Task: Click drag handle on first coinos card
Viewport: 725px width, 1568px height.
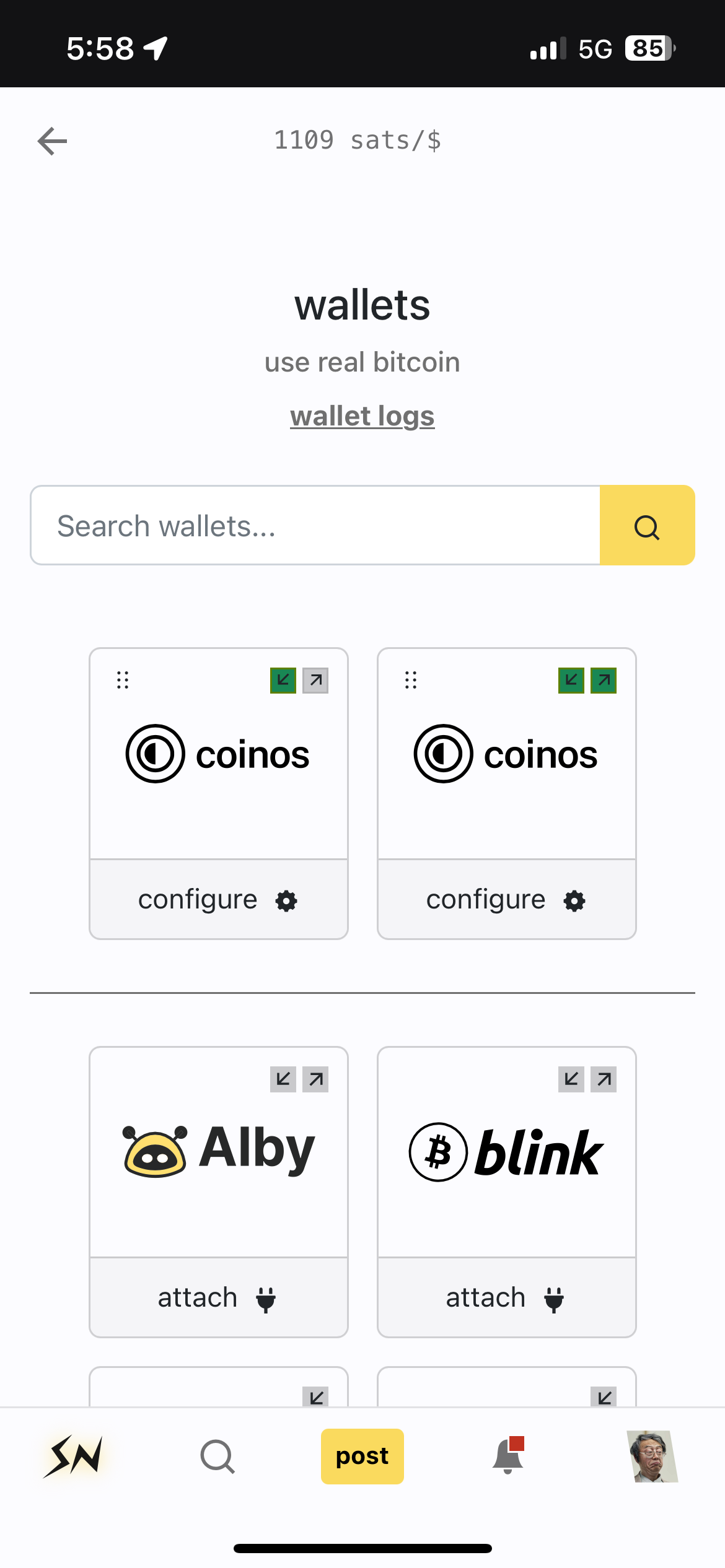Action: pyautogui.click(x=123, y=680)
